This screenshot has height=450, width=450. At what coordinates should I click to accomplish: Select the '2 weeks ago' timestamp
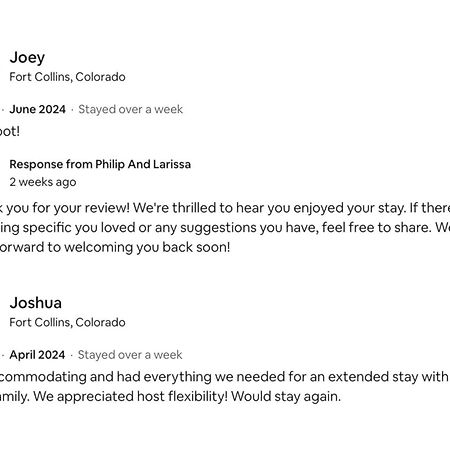point(43,182)
